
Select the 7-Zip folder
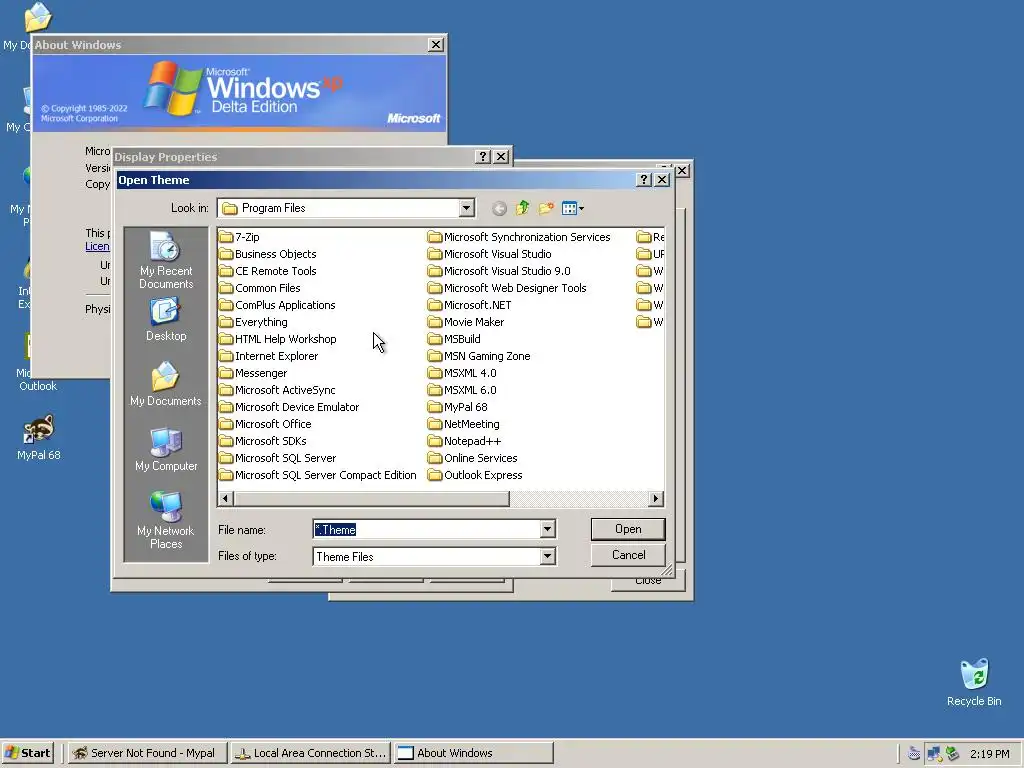[x=239, y=237]
